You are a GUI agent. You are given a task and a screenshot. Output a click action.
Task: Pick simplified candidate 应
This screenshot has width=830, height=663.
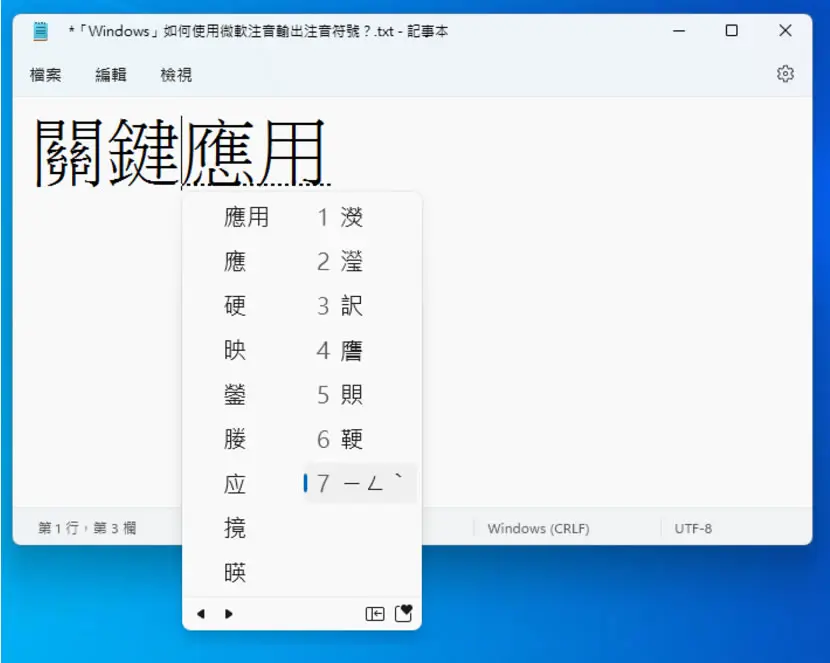pyautogui.click(x=234, y=484)
